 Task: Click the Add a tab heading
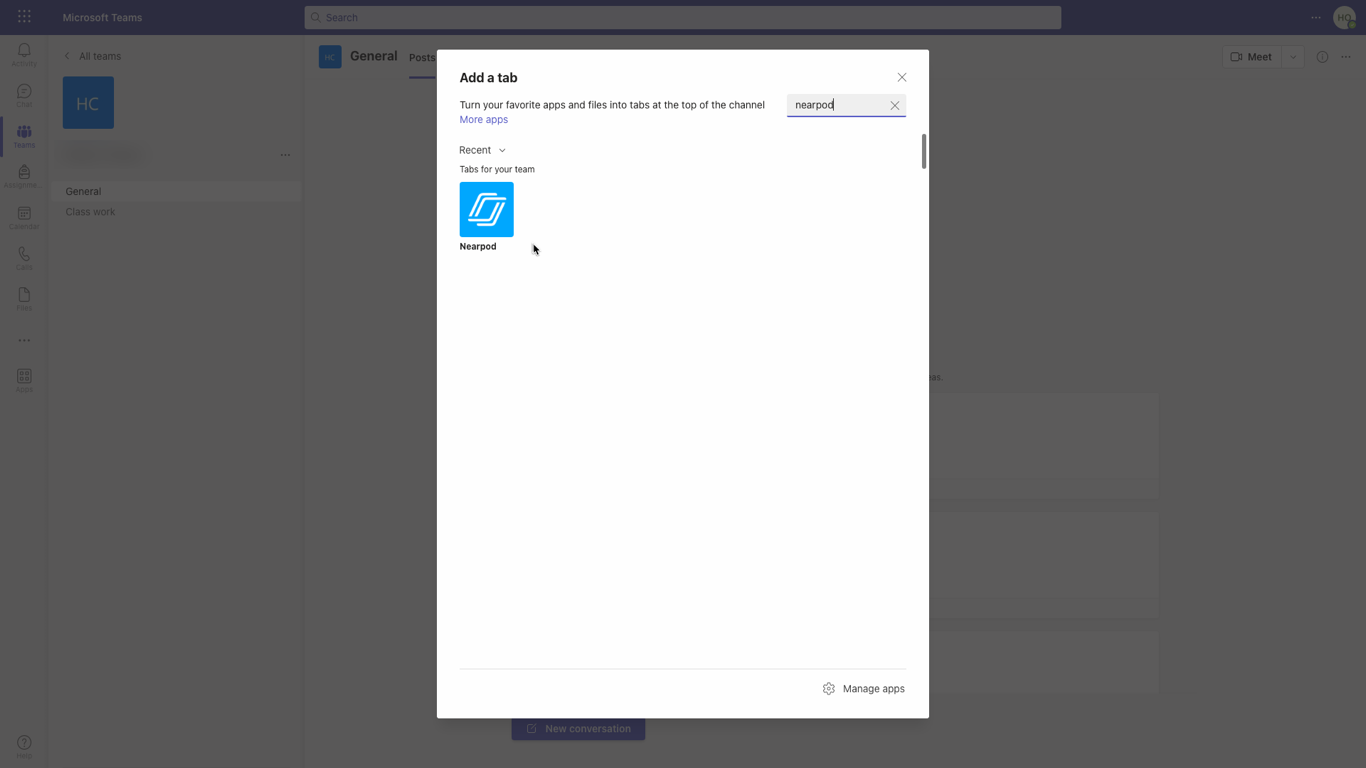pos(488,78)
